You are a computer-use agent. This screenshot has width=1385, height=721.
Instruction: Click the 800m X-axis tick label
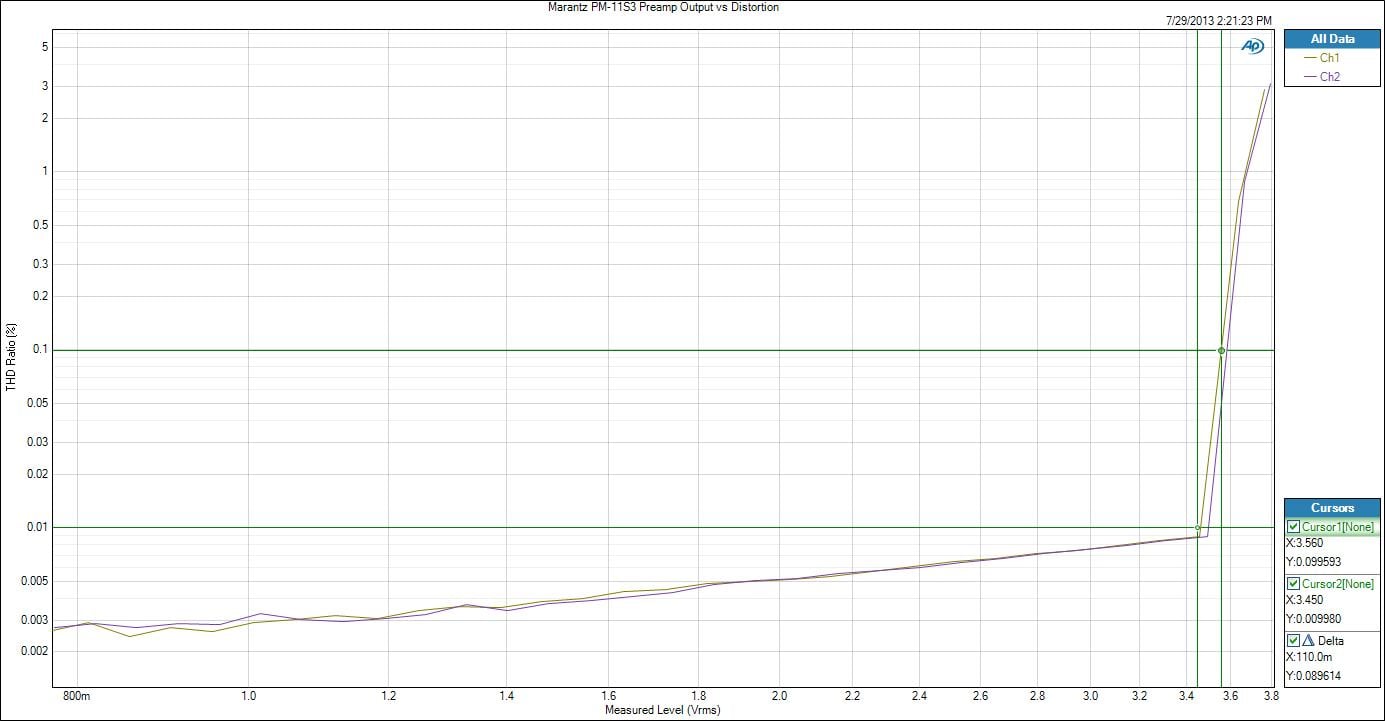77,695
